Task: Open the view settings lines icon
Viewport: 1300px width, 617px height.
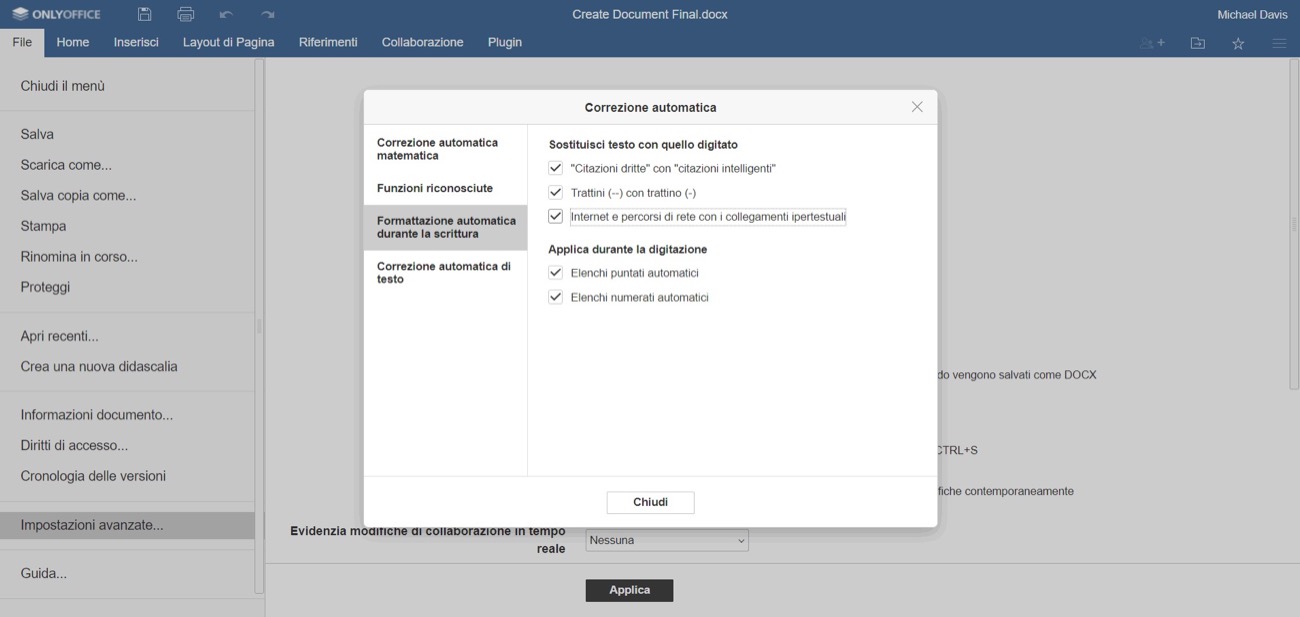Action: pos(1279,43)
